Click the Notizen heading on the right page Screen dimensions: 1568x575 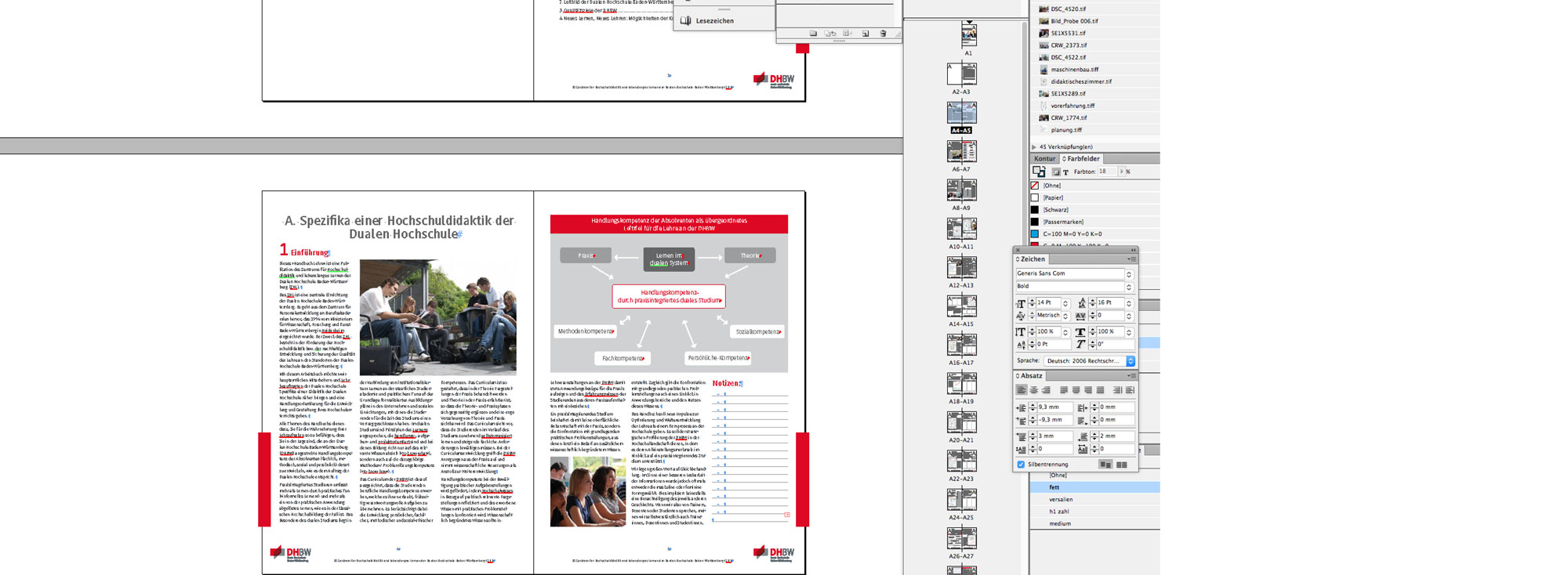[726, 384]
